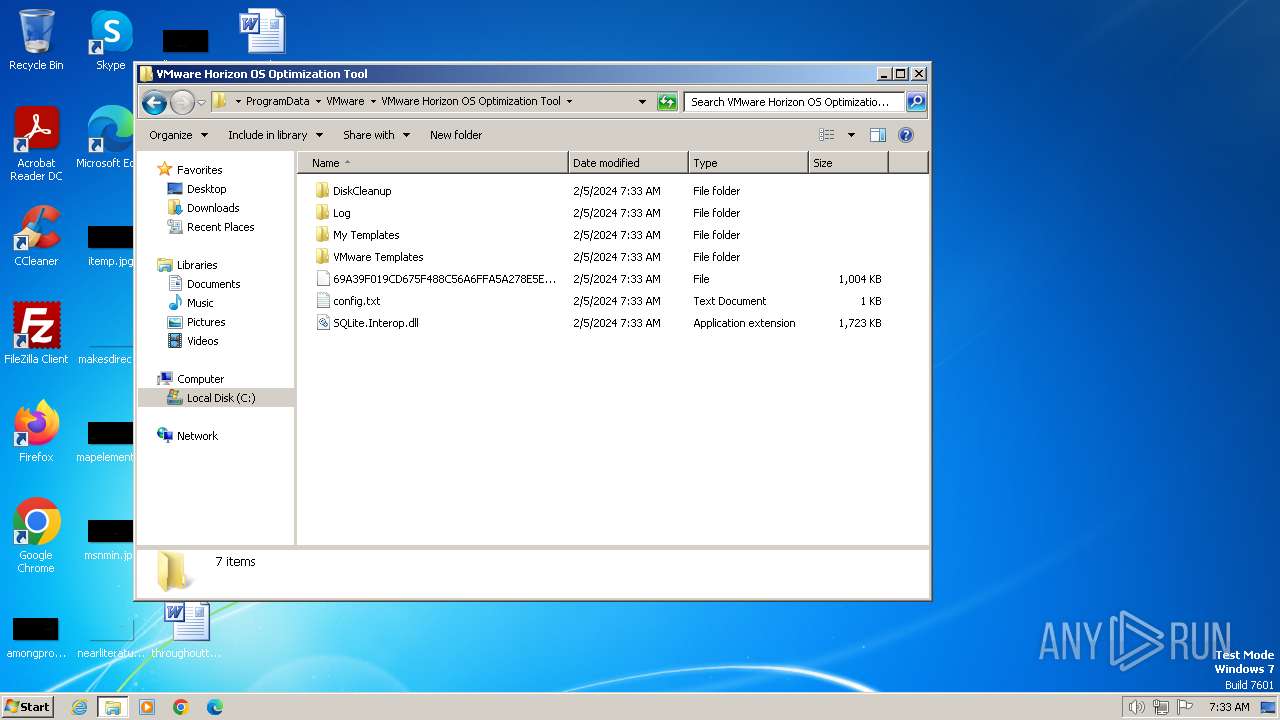Screen dimensions: 1280x720
Task: Open the recent pages dropdown next to Forward
Action: pyautogui.click(x=201, y=102)
